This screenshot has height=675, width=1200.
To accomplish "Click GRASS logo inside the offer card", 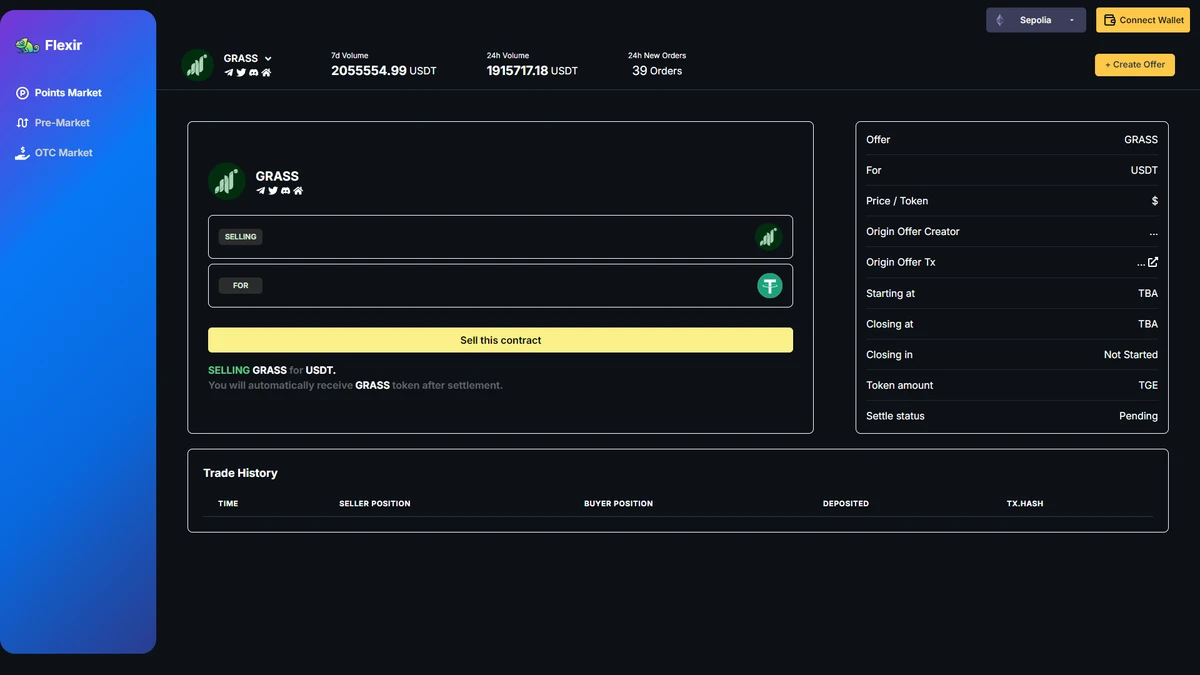I will 227,181.
